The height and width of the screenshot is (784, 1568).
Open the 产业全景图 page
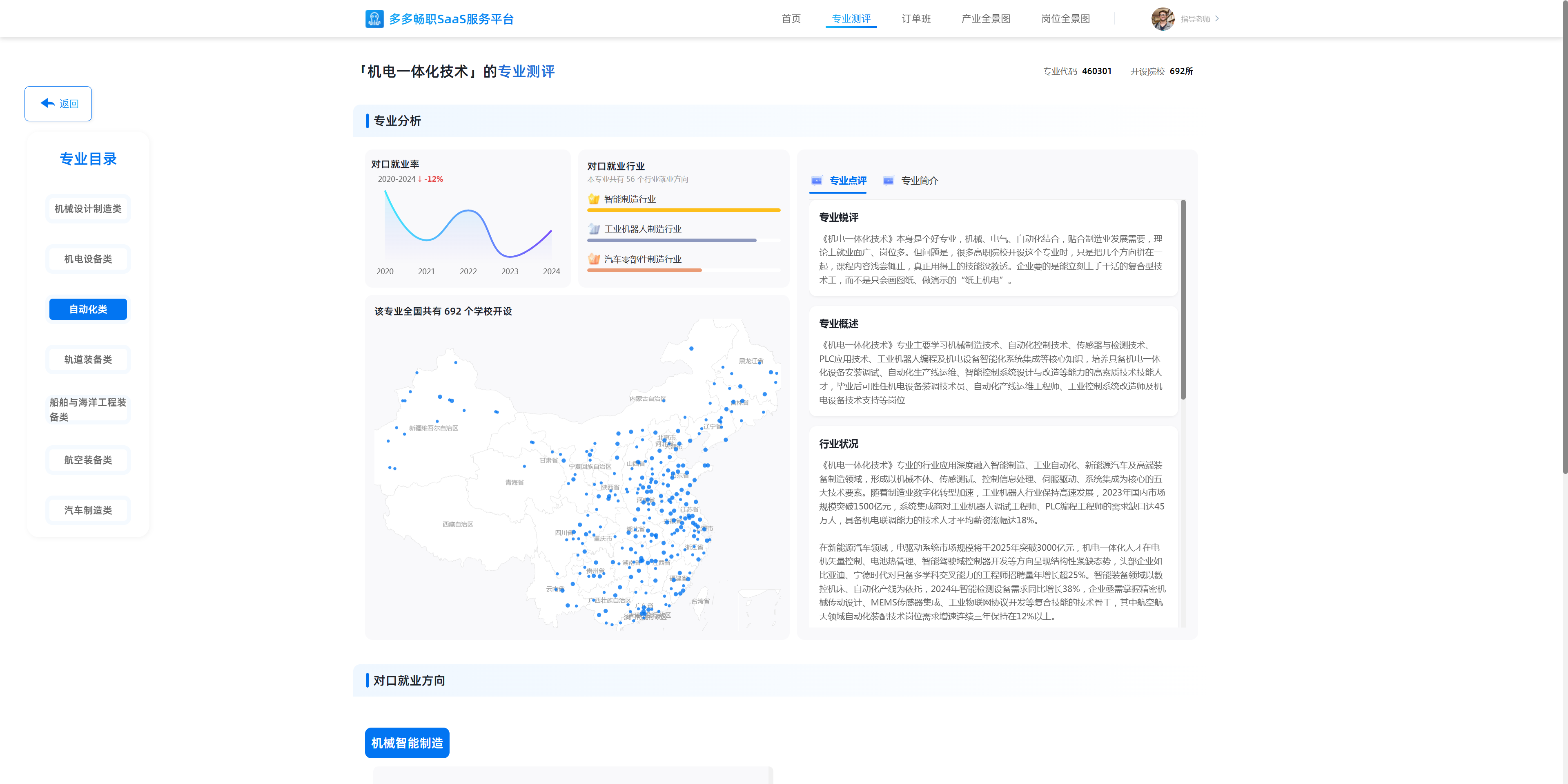pyautogui.click(x=985, y=18)
